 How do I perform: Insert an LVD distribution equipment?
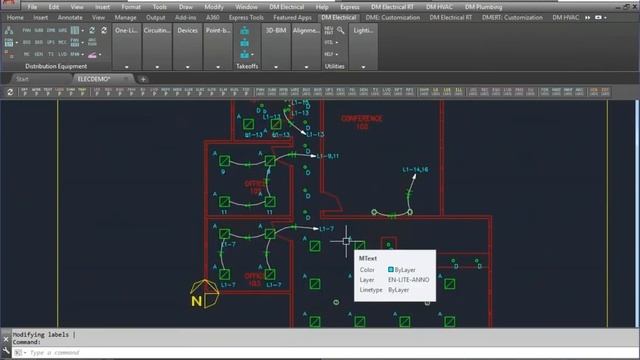pyautogui.click(x=62, y=54)
